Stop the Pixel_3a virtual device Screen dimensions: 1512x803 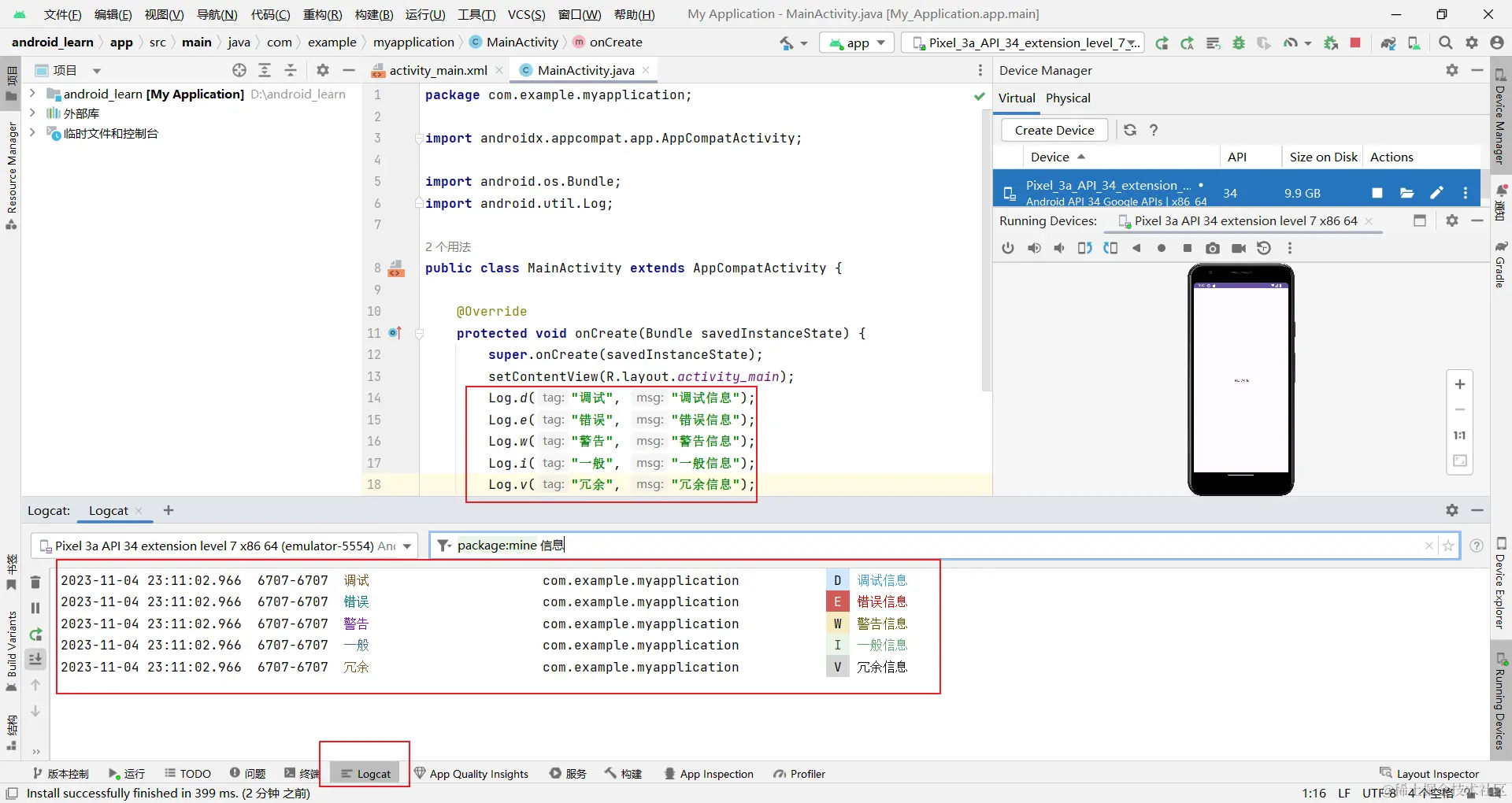click(x=1377, y=193)
